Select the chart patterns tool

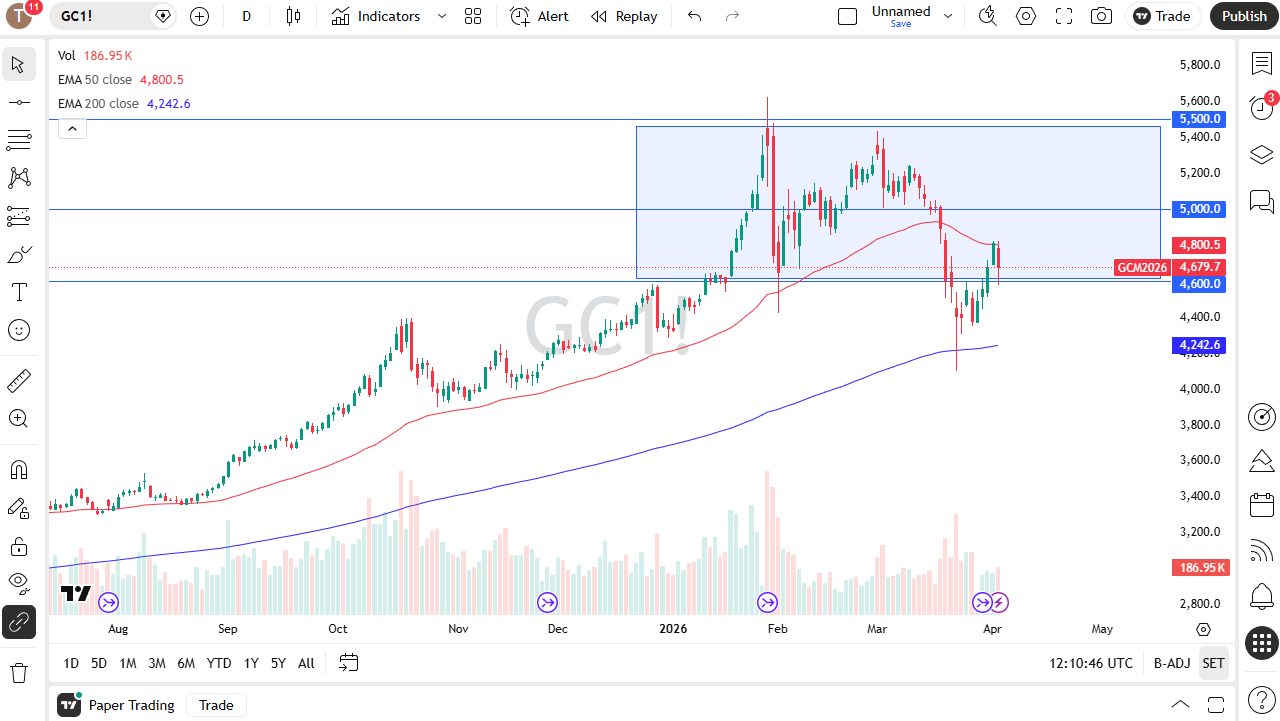(x=18, y=178)
